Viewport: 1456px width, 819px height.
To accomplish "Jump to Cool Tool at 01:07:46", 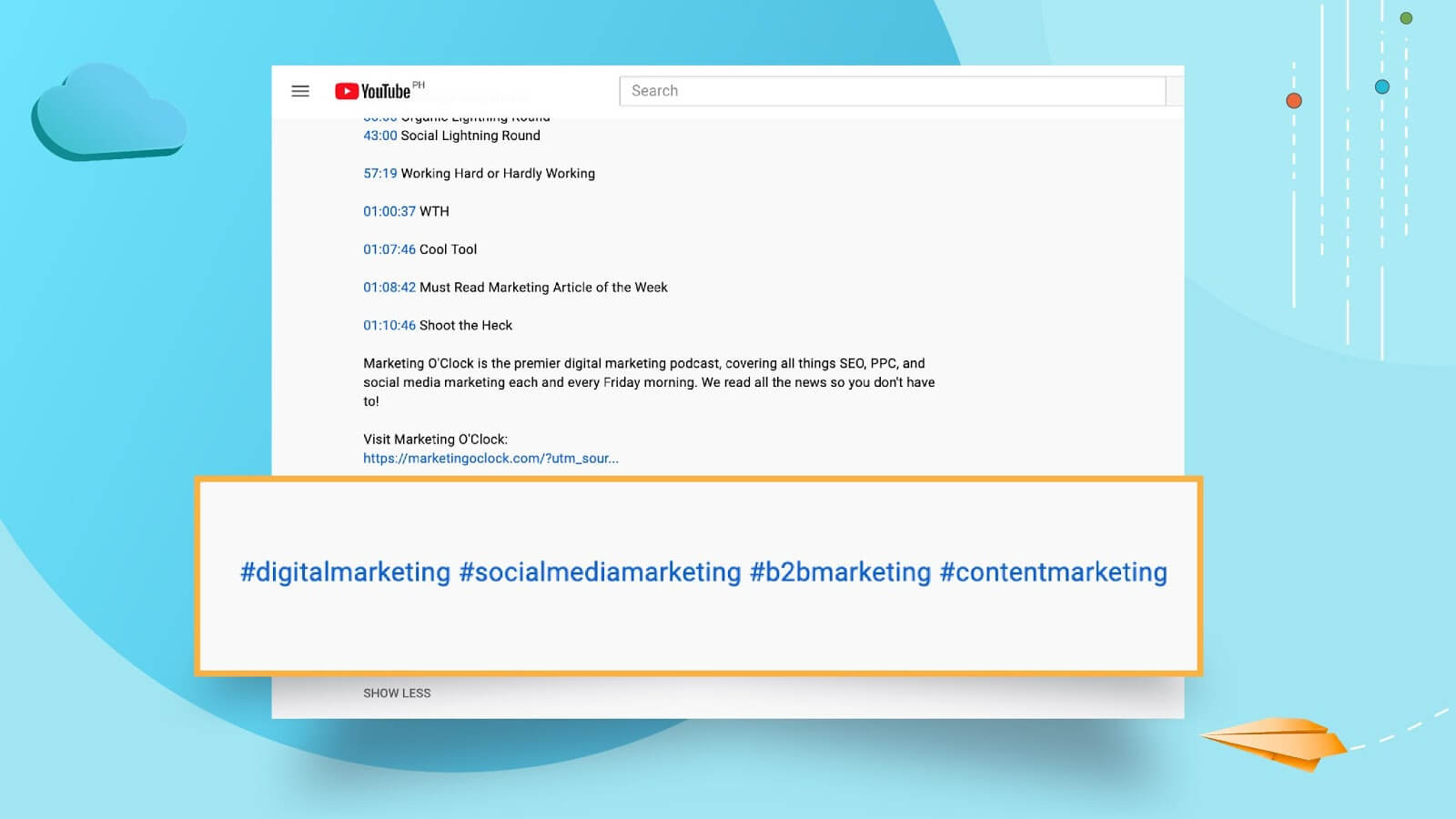I will tap(389, 249).
